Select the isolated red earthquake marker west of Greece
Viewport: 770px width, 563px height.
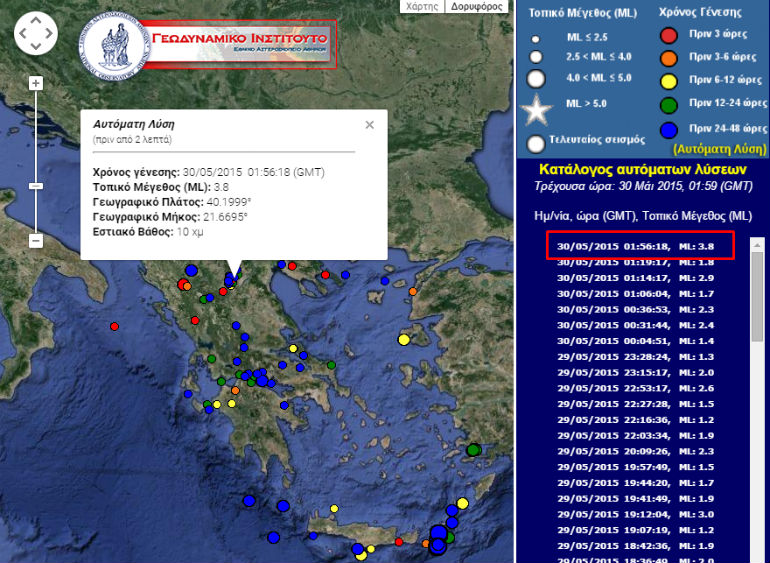coord(115,326)
